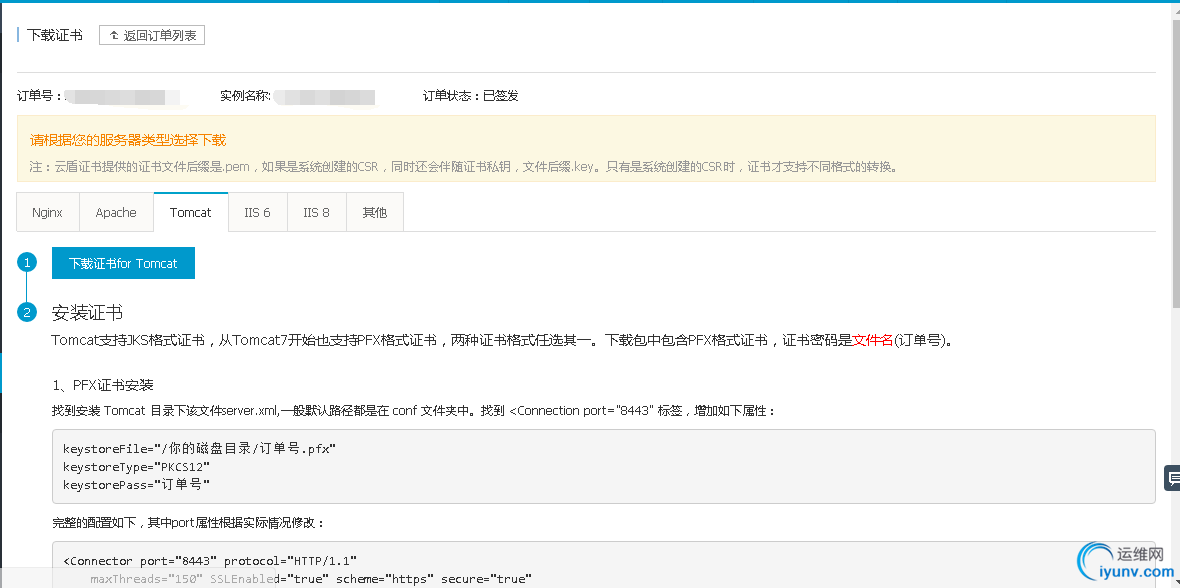Click the 返回订单列表 button
The height and width of the screenshot is (588, 1180).
pyautogui.click(x=152, y=35)
